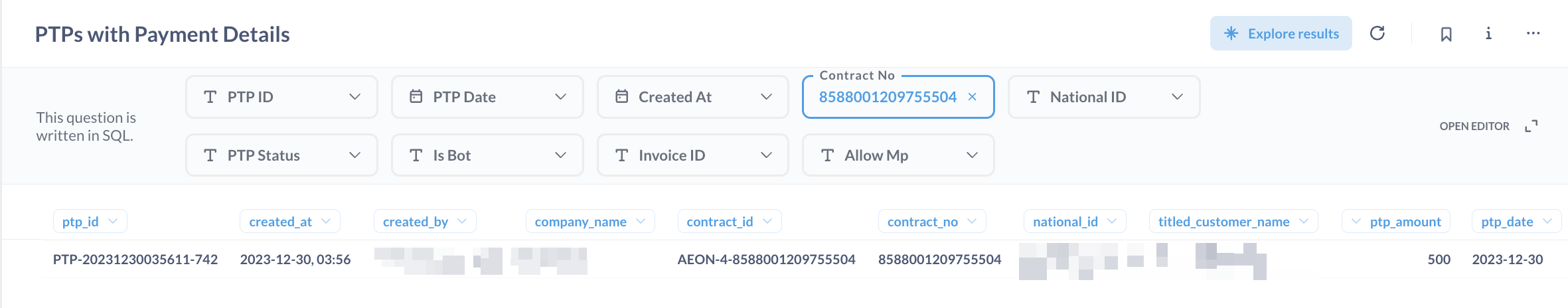Open the Invoice ID filter

692,155
